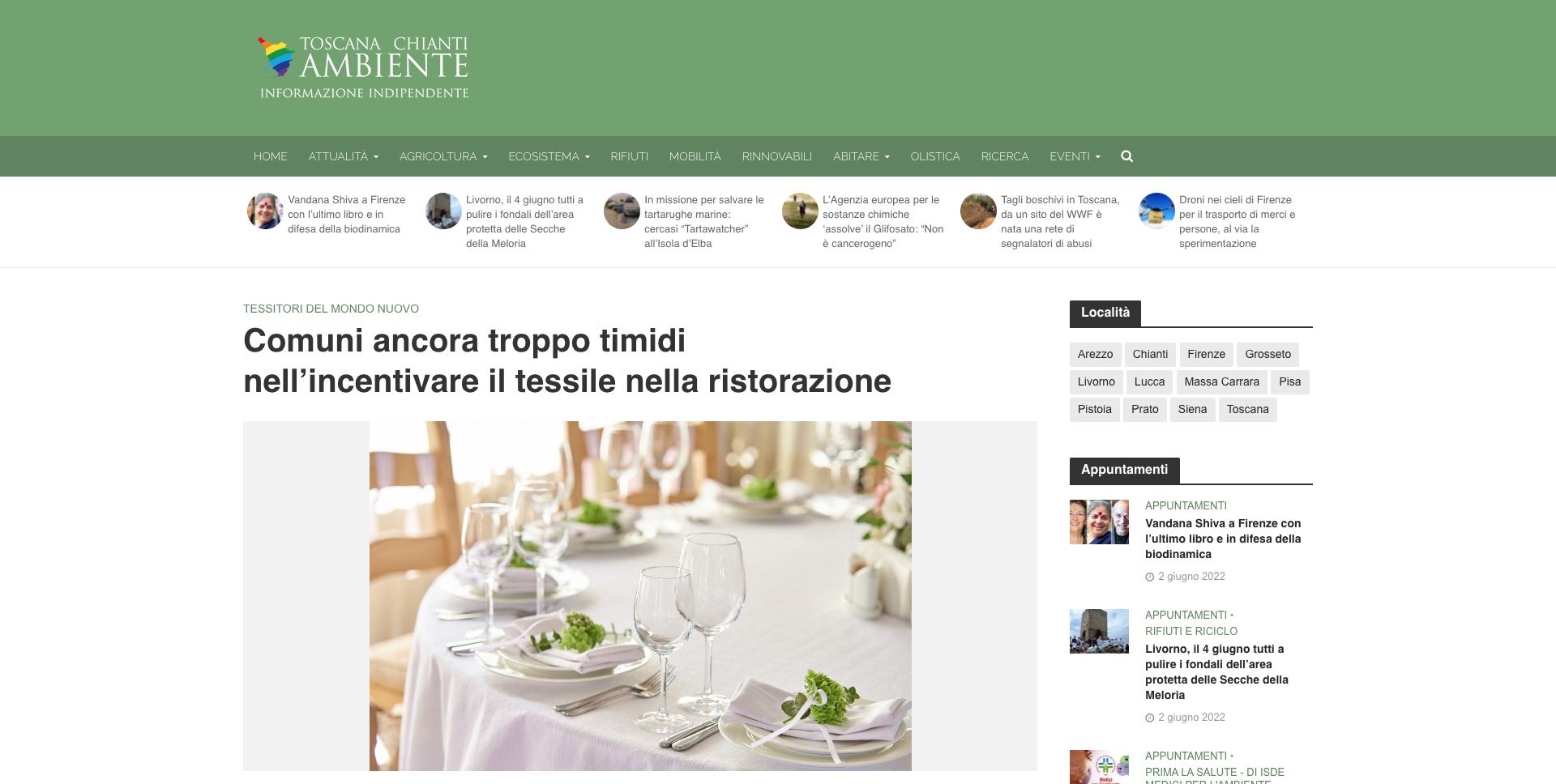Open the Livorno tower thumbnail in Appuntamenti

[1099, 631]
